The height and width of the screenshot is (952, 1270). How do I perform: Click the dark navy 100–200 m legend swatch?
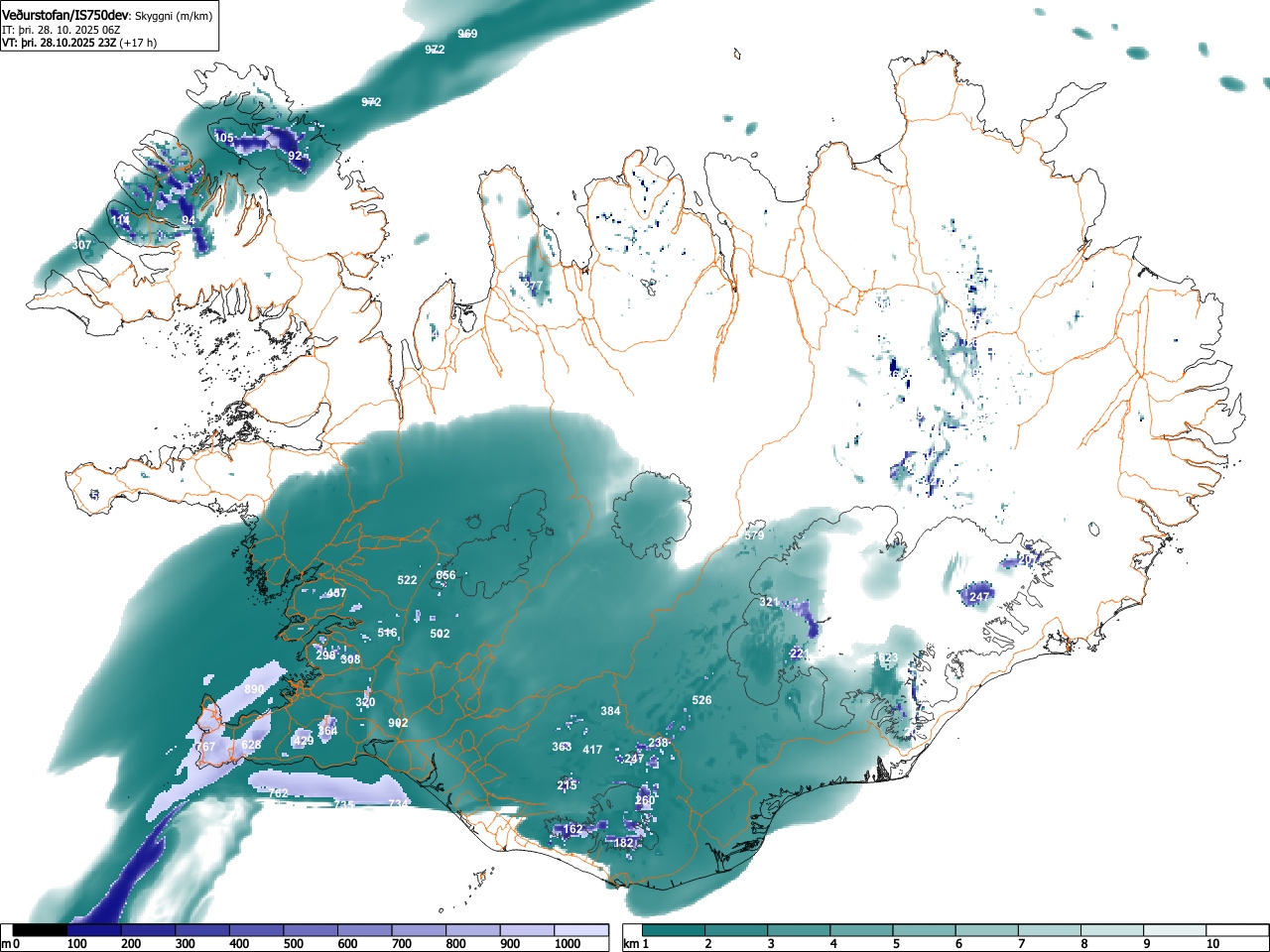click(x=94, y=930)
